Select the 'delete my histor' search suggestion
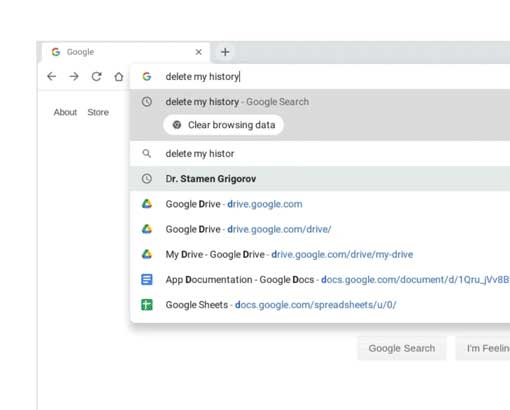The height and width of the screenshot is (410, 510). [x=320, y=154]
